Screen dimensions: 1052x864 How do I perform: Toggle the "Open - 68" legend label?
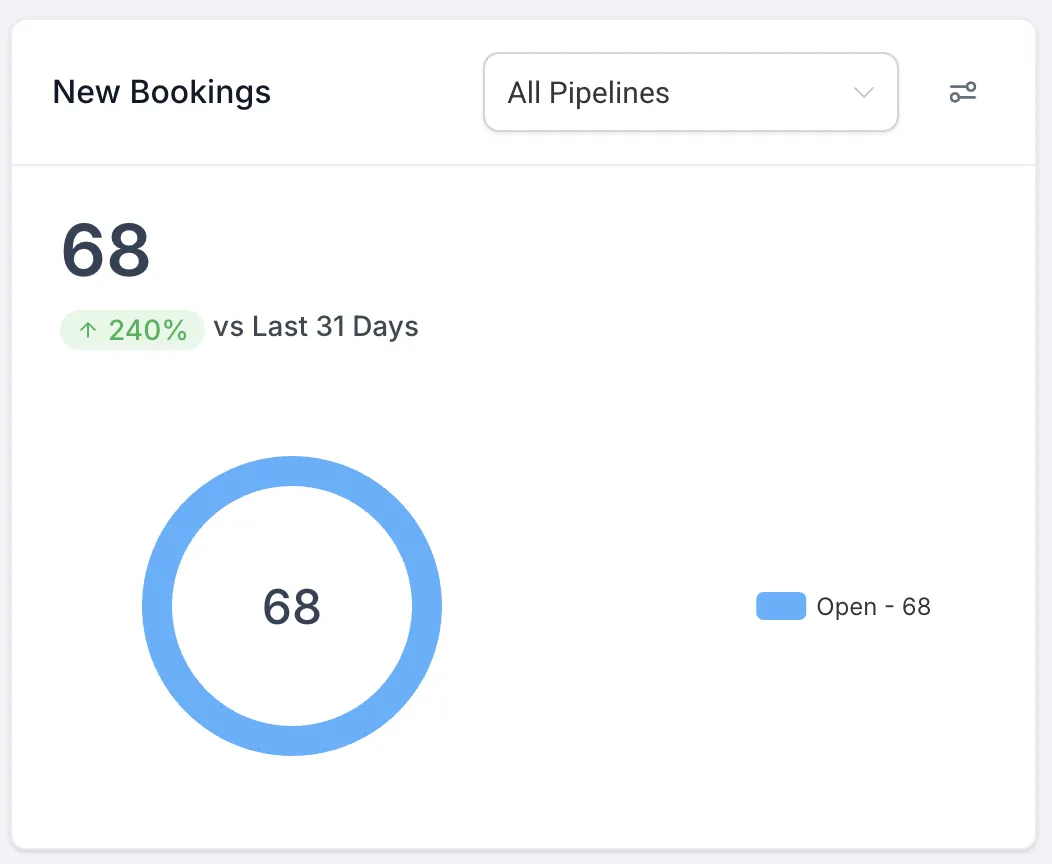click(x=873, y=606)
